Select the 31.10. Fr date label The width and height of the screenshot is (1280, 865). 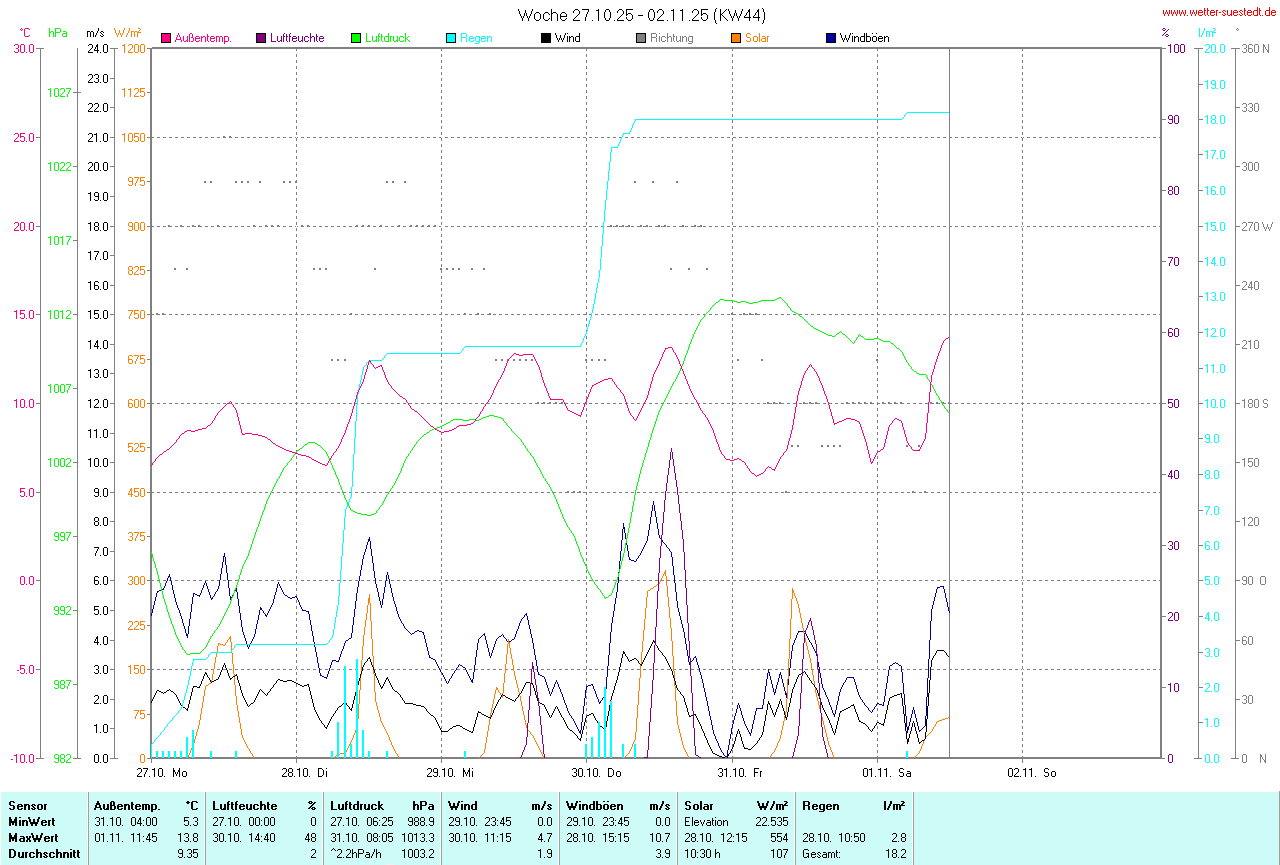740,772
